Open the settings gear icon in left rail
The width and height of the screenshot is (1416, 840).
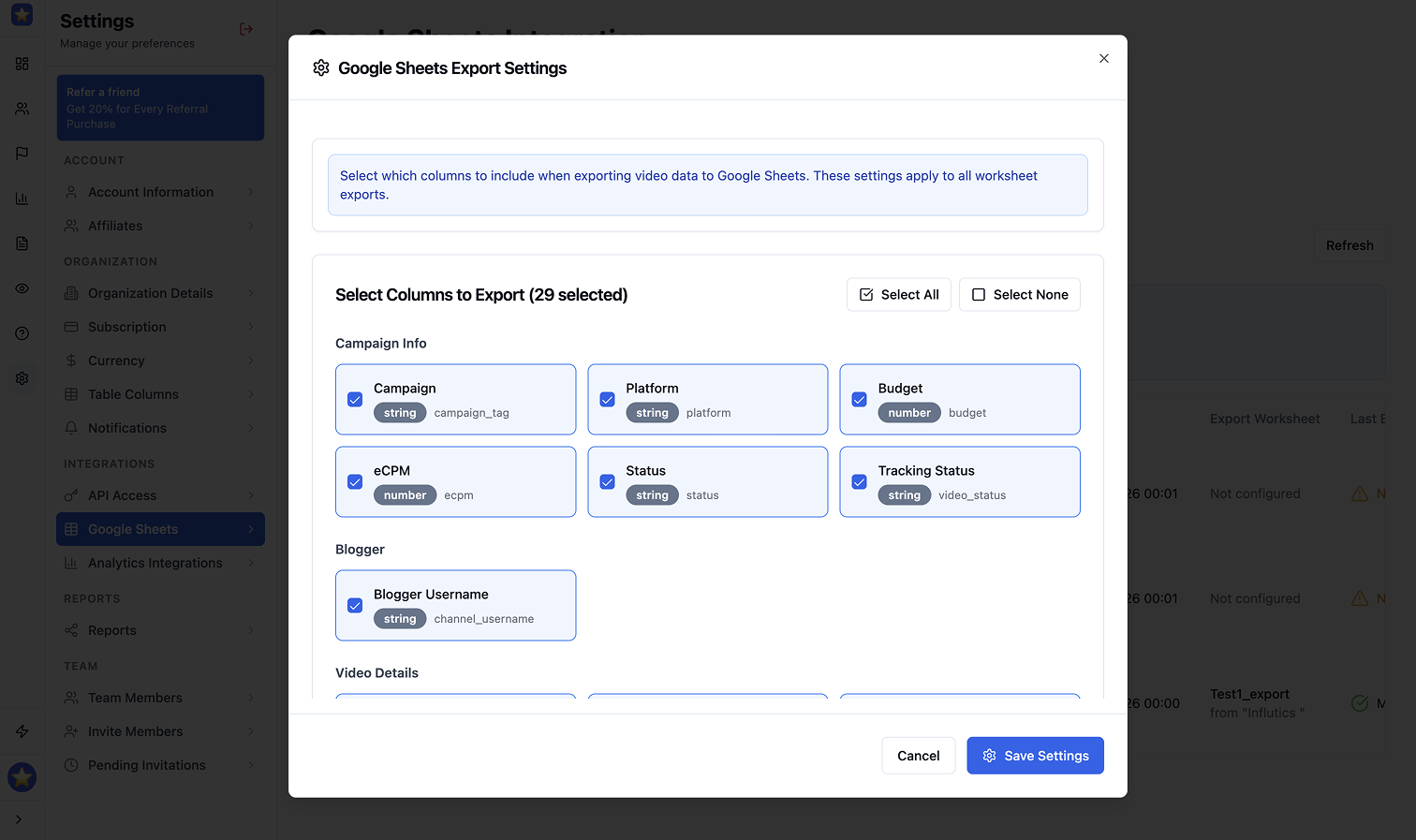pos(22,378)
